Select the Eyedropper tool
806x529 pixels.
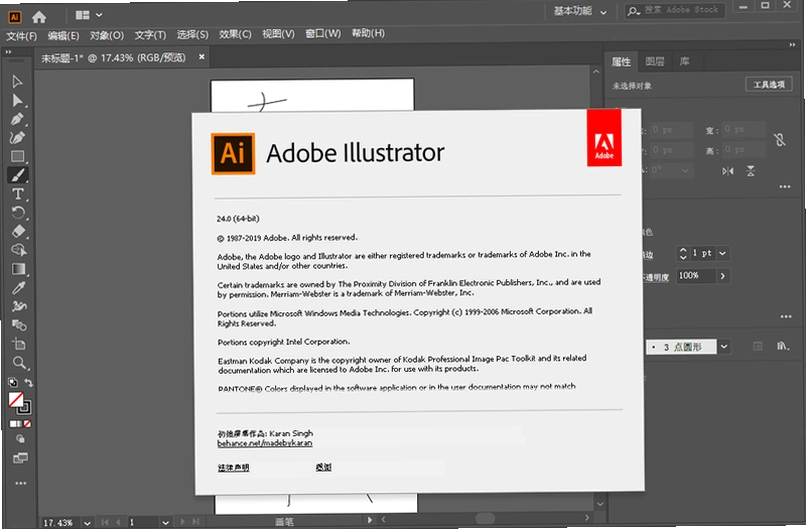pyautogui.click(x=19, y=287)
